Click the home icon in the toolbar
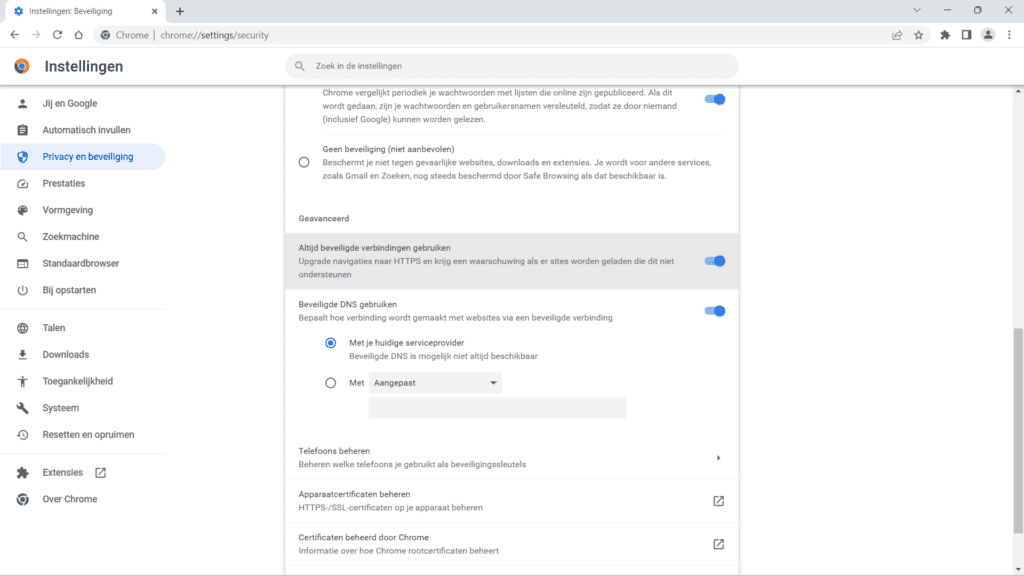 (78, 35)
